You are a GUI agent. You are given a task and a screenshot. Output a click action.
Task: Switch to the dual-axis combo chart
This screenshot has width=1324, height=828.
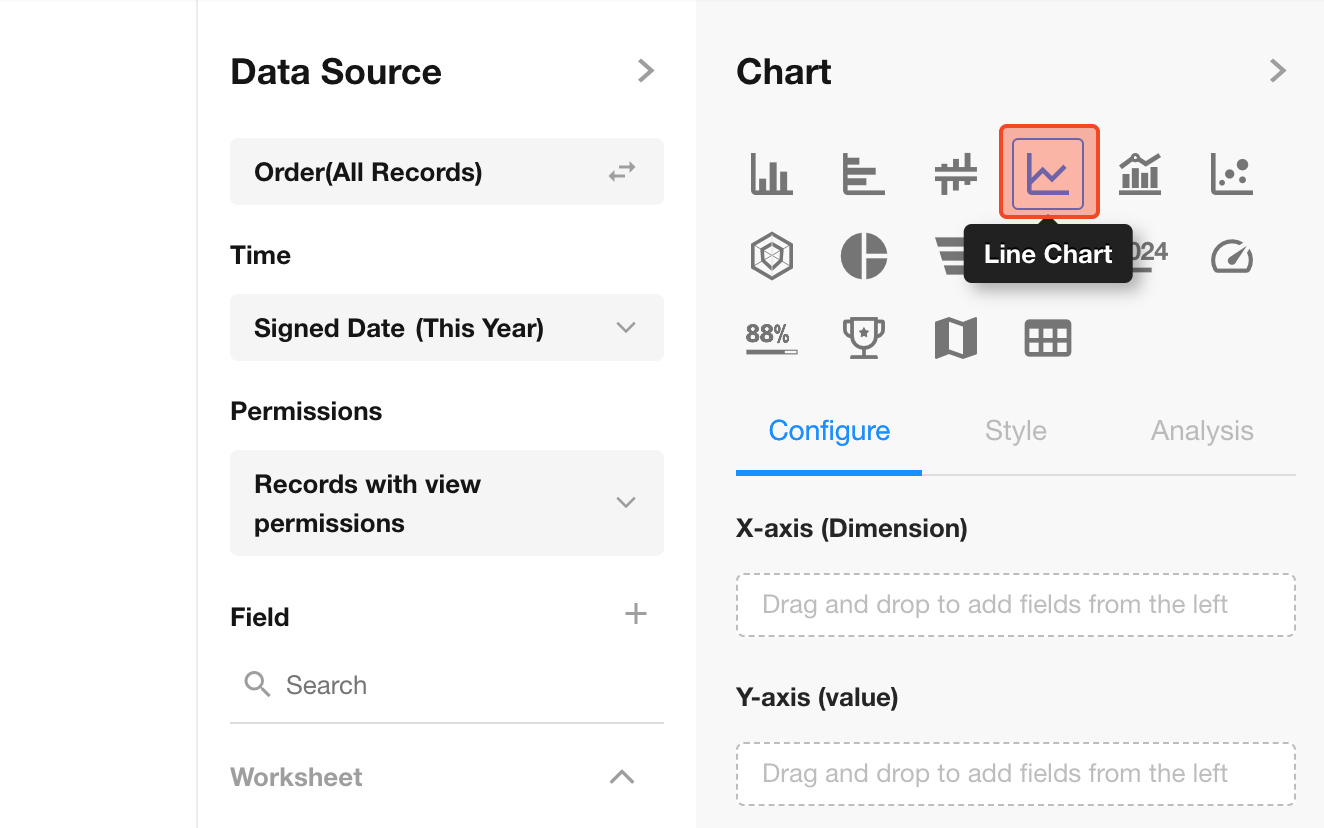[1140, 174]
